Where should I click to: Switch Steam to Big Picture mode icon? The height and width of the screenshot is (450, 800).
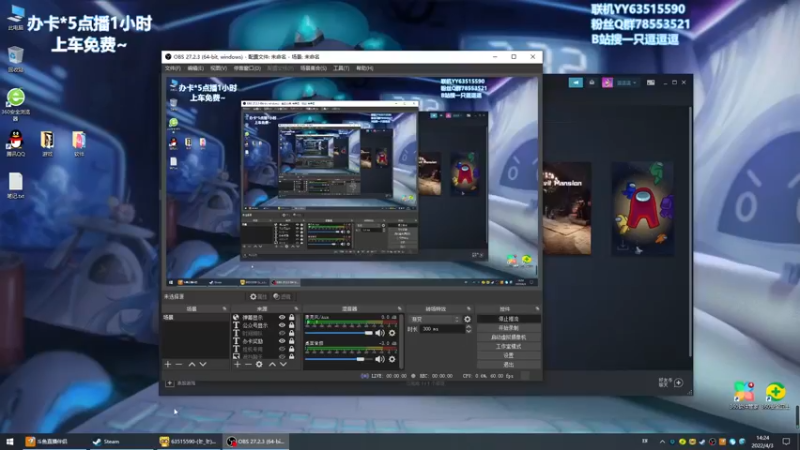coord(651,83)
